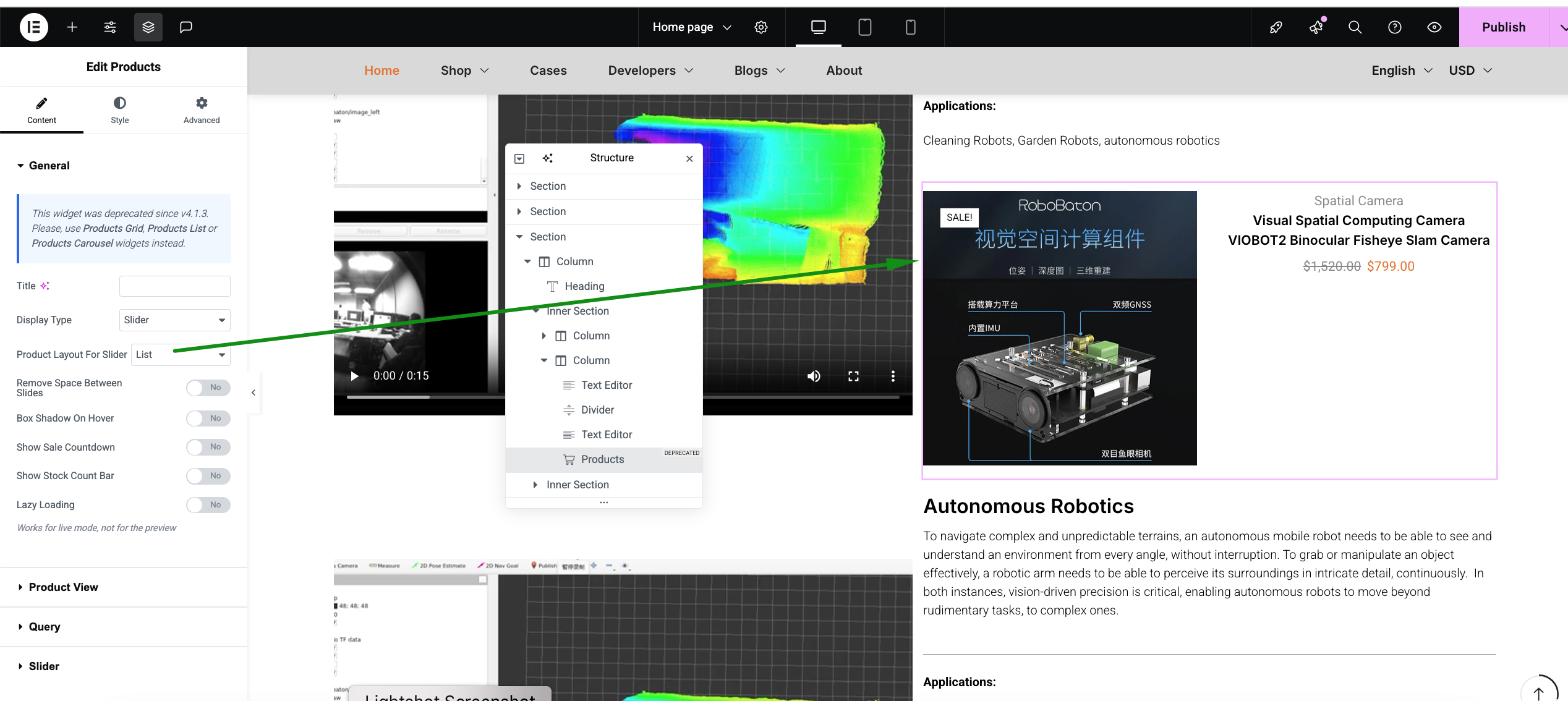The height and width of the screenshot is (701, 1568).
Task: Enter video fullscreen
Action: pyautogui.click(x=853, y=376)
